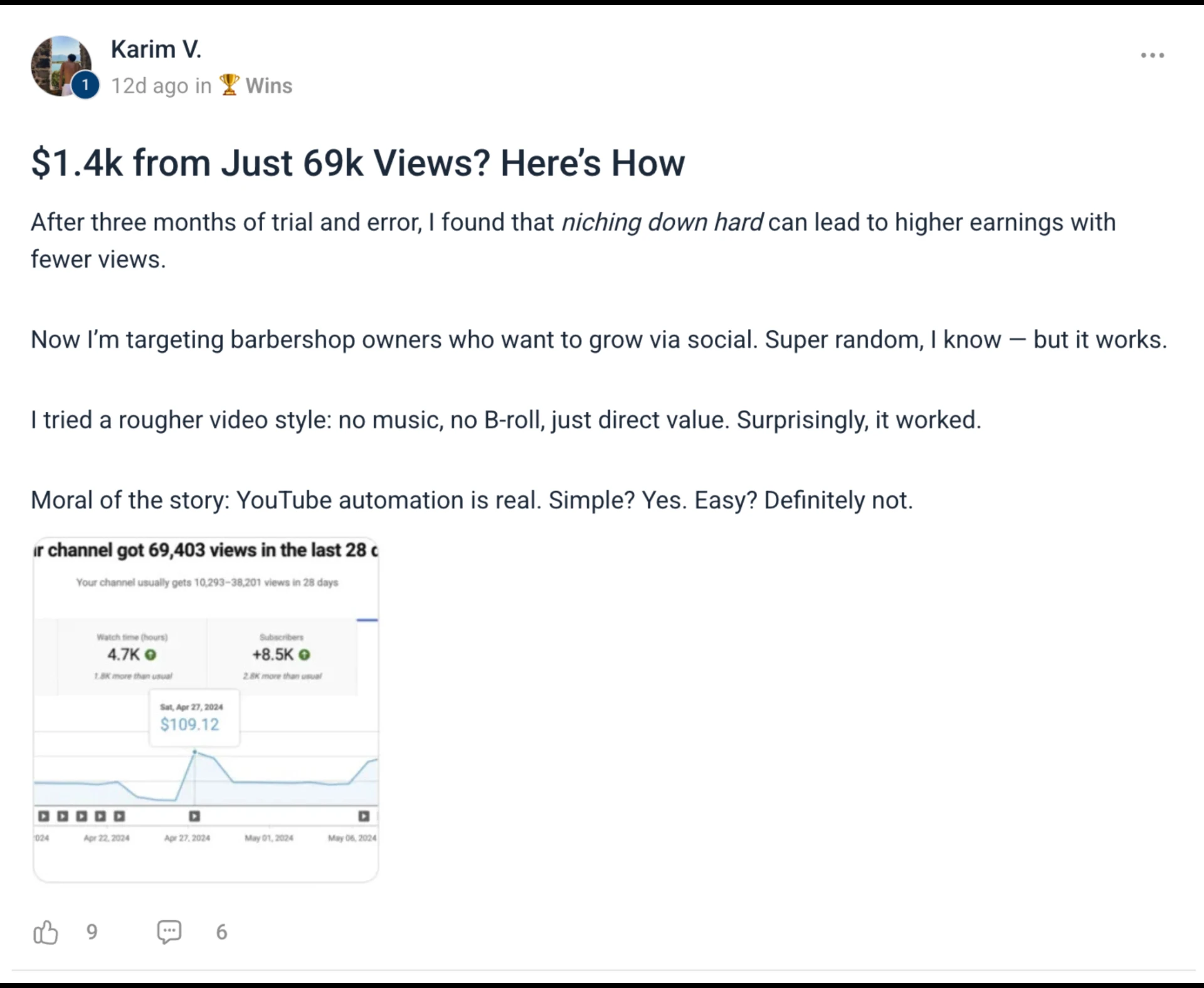Screen dimensions: 1204x988
Task: Open comments via speech bubble icon
Action: click(x=169, y=932)
